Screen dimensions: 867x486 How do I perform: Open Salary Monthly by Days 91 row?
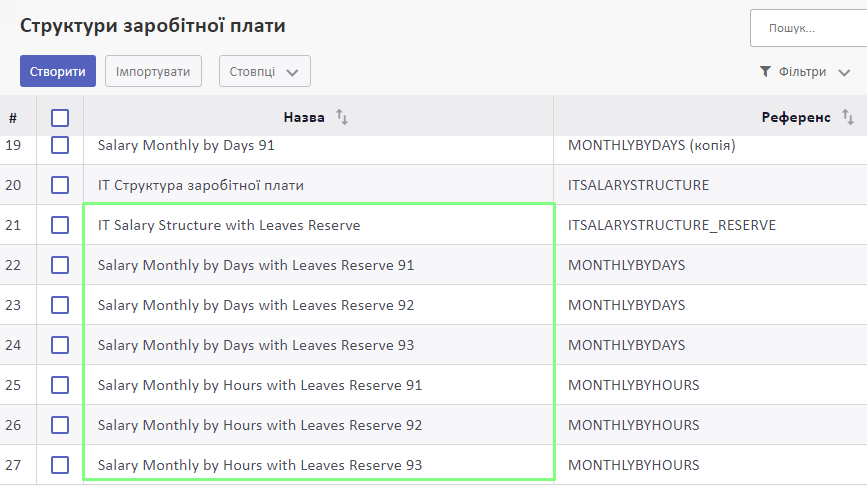[x=186, y=145]
